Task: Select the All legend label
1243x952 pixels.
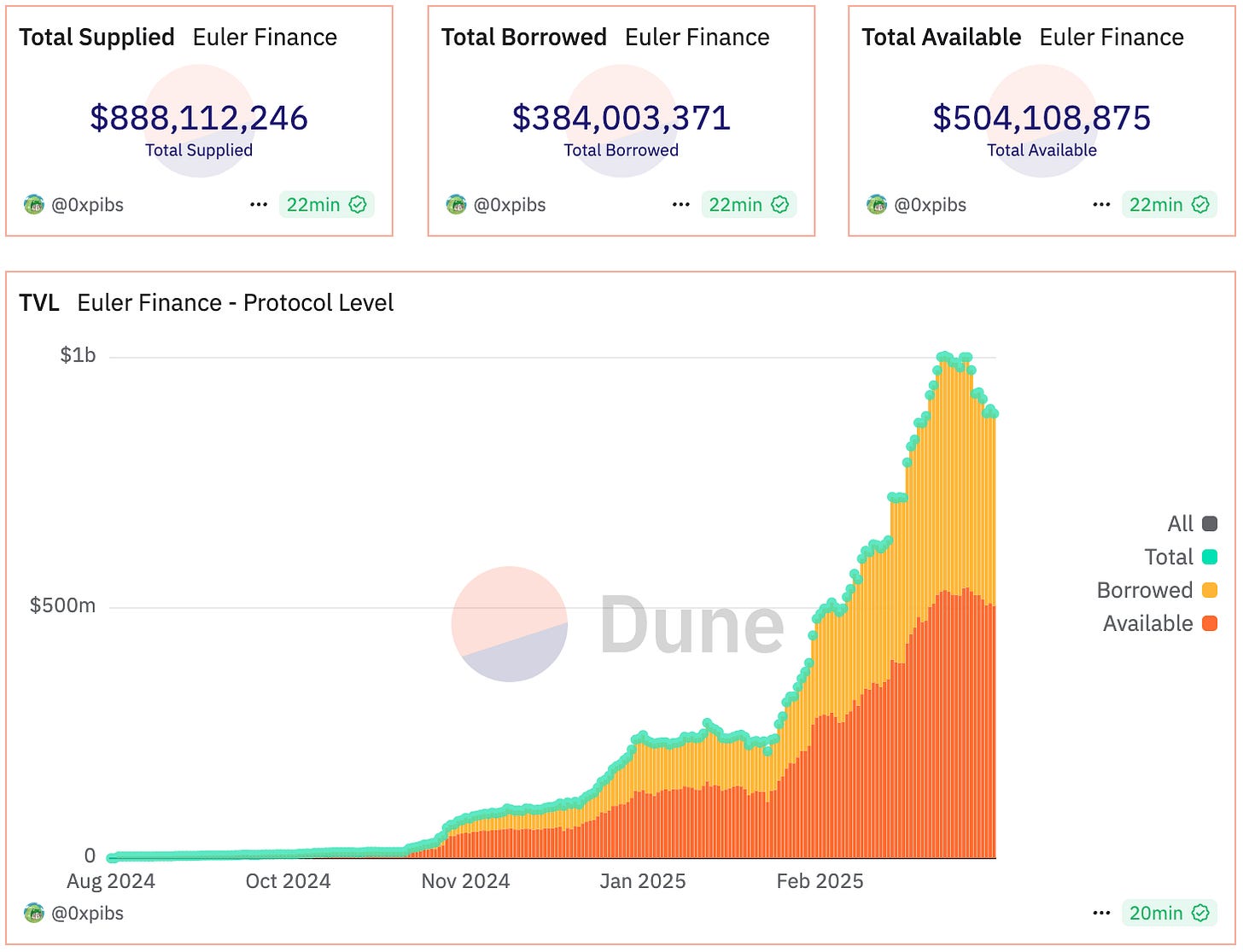Action: pos(1180,523)
